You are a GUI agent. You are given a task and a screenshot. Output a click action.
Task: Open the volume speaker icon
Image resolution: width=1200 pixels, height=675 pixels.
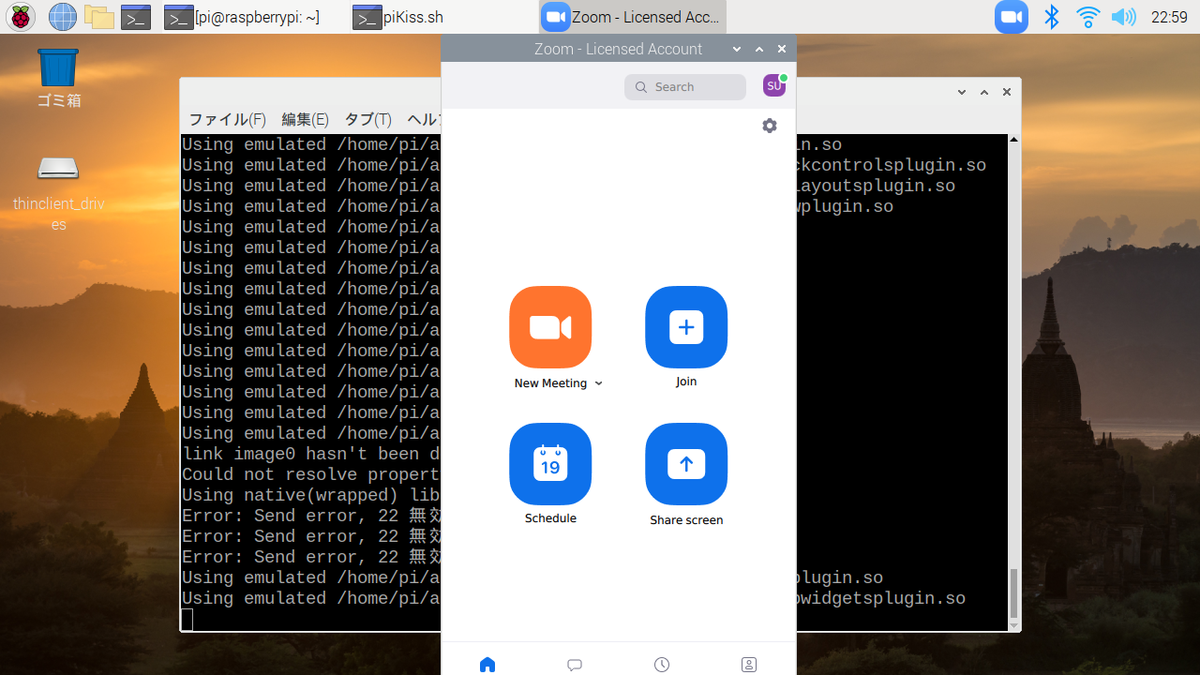tap(1124, 17)
